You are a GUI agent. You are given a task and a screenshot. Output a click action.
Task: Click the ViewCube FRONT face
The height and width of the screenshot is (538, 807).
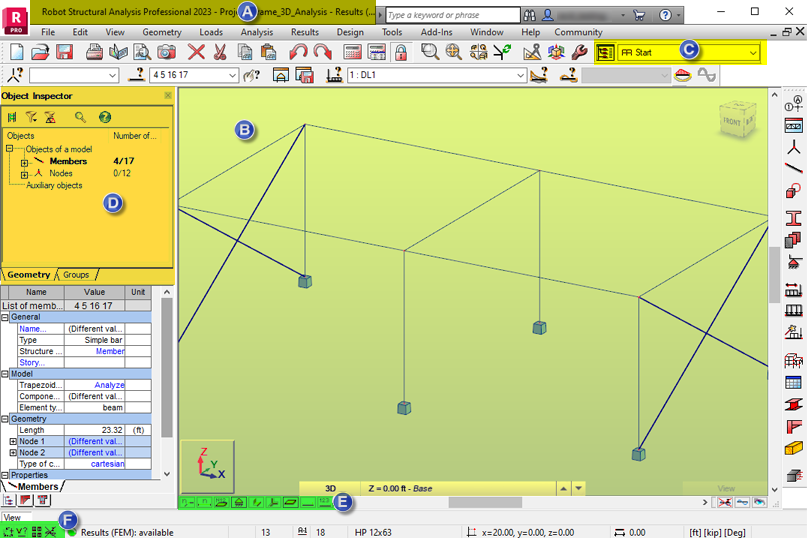(x=731, y=122)
